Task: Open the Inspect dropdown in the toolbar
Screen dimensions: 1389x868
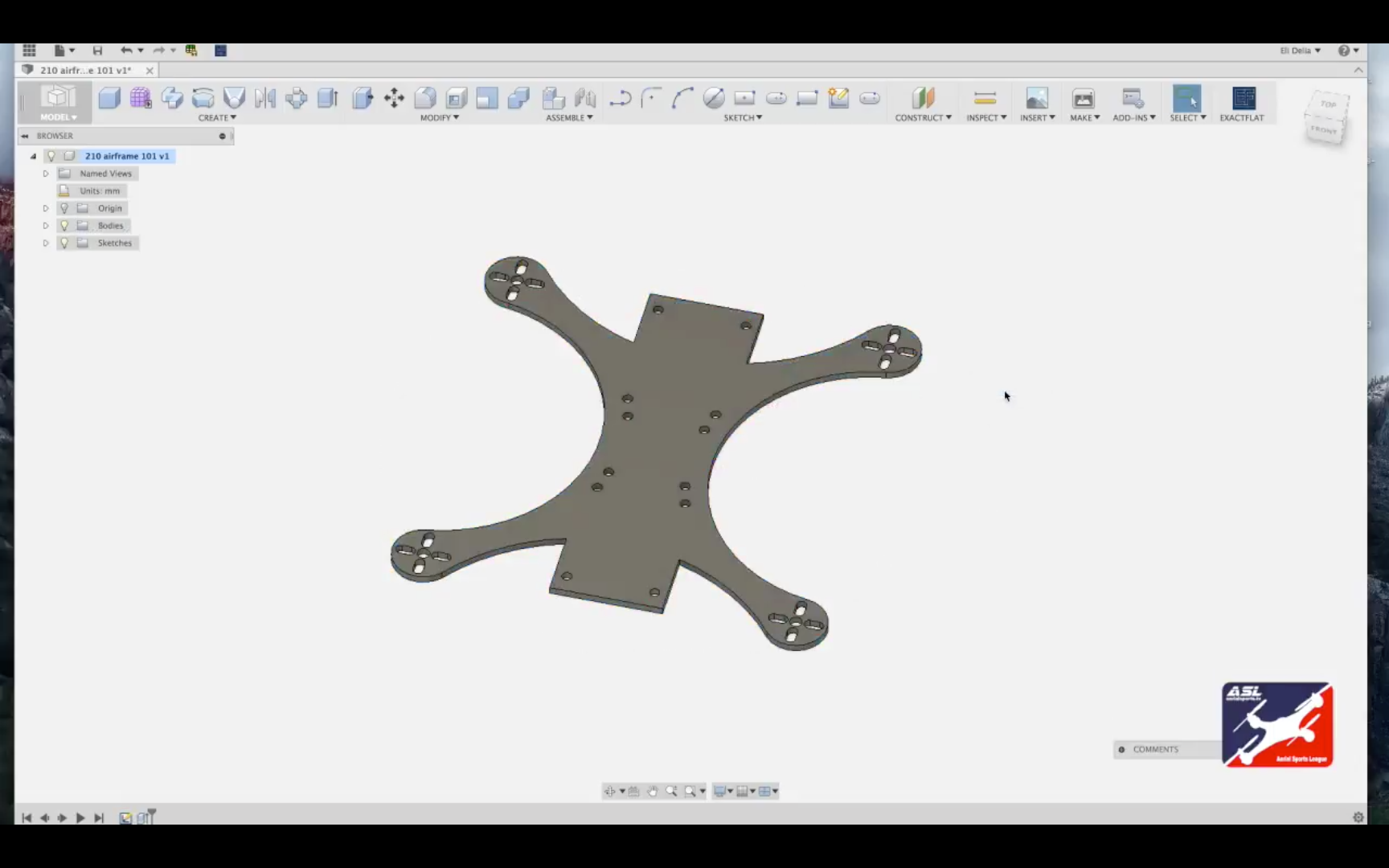Action: [986, 117]
